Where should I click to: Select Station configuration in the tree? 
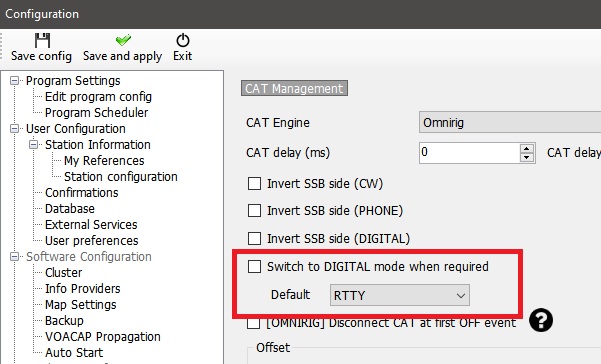(121, 177)
